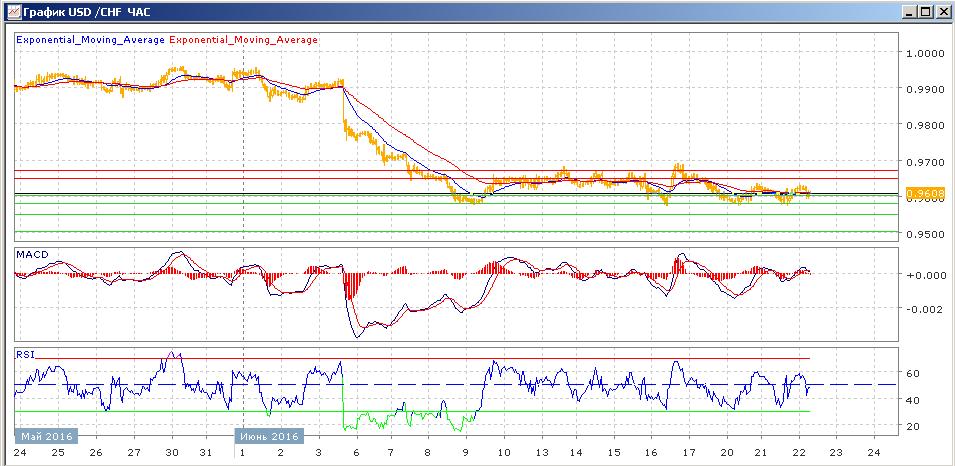Screen dimensions: 955x466
Task: Minimize the USD/CHF chart window
Action: coord(908,12)
